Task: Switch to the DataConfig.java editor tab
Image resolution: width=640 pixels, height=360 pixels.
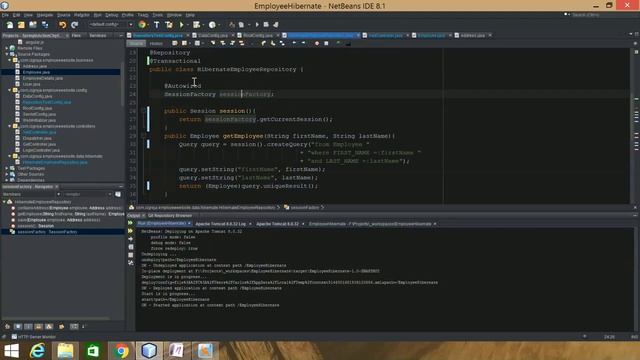Action: [212, 36]
